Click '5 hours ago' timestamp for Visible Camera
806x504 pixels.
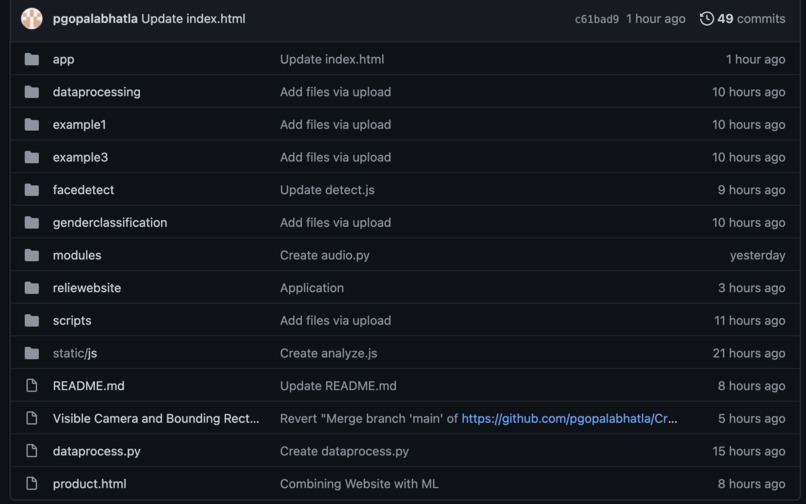tap(751, 419)
